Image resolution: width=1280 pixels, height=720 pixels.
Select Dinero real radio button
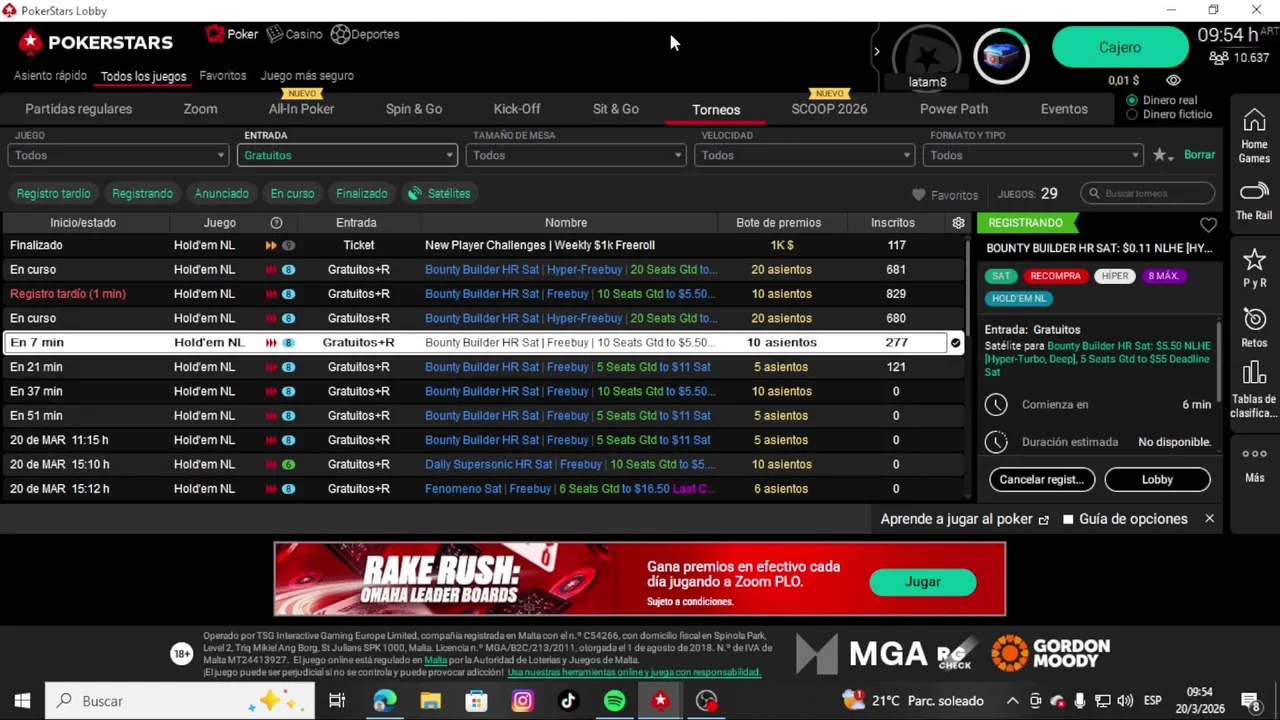[x=1132, y=100]
